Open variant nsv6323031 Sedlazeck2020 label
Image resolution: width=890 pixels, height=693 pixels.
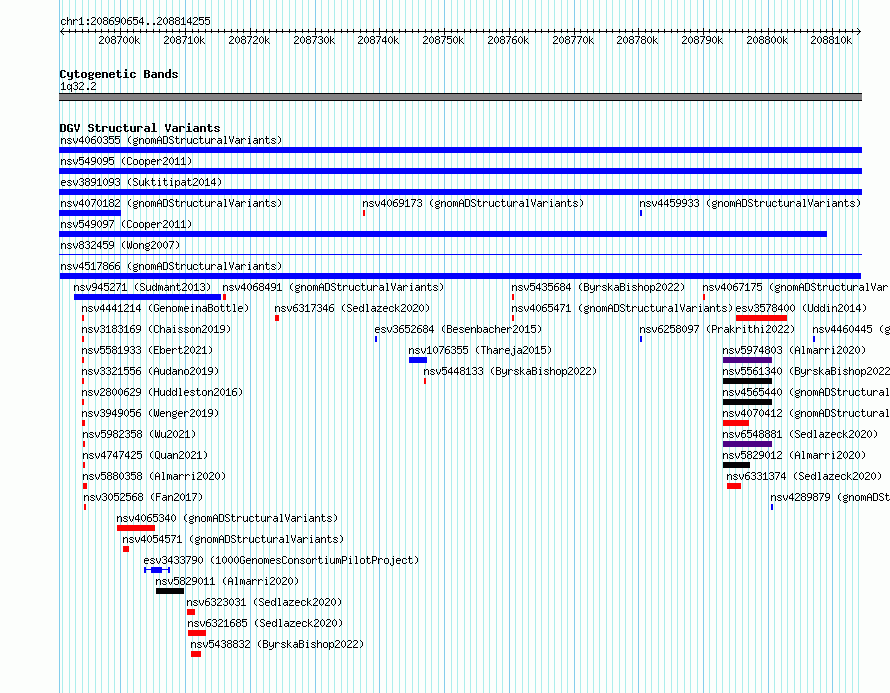pyautogui.click(x=264, y=602)
